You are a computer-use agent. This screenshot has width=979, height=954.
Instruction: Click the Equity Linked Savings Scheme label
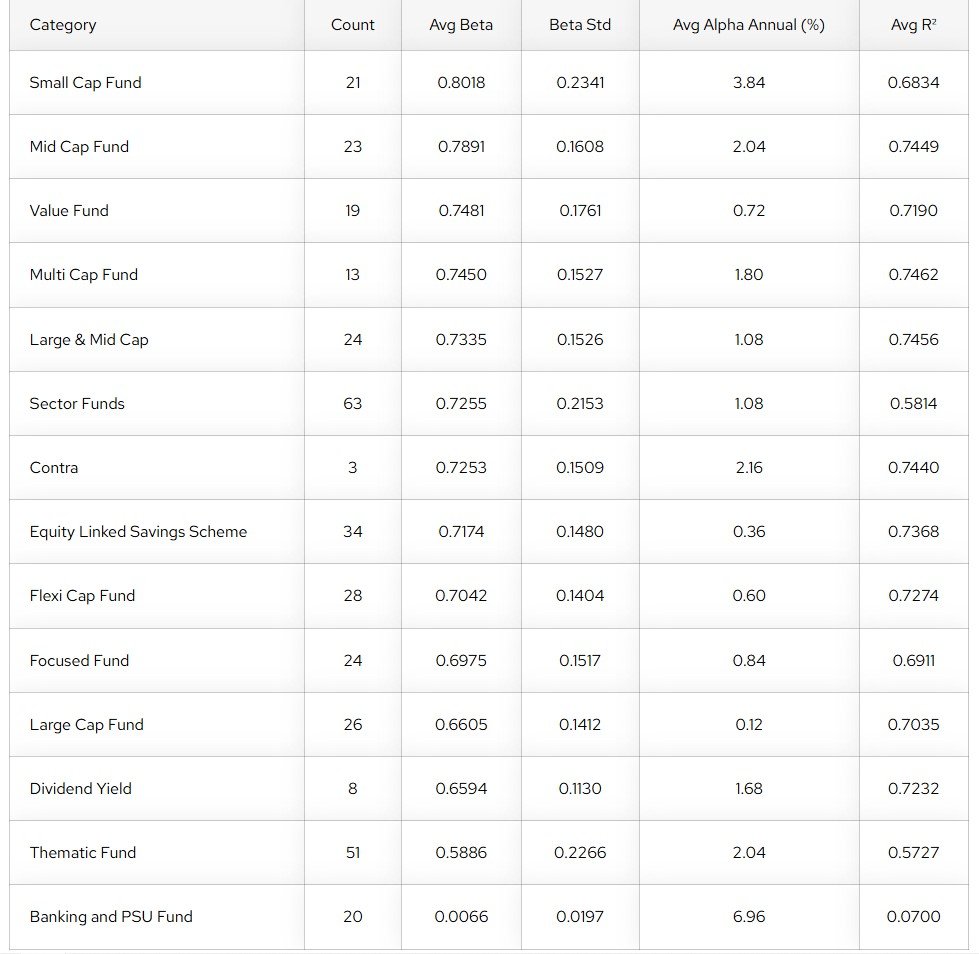(138, 532)
